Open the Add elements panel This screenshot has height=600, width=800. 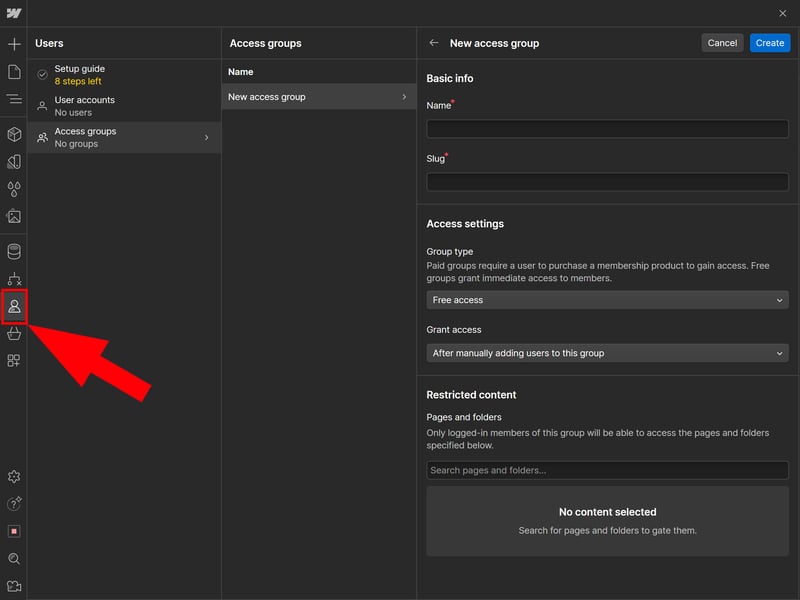tap(14, 45)
